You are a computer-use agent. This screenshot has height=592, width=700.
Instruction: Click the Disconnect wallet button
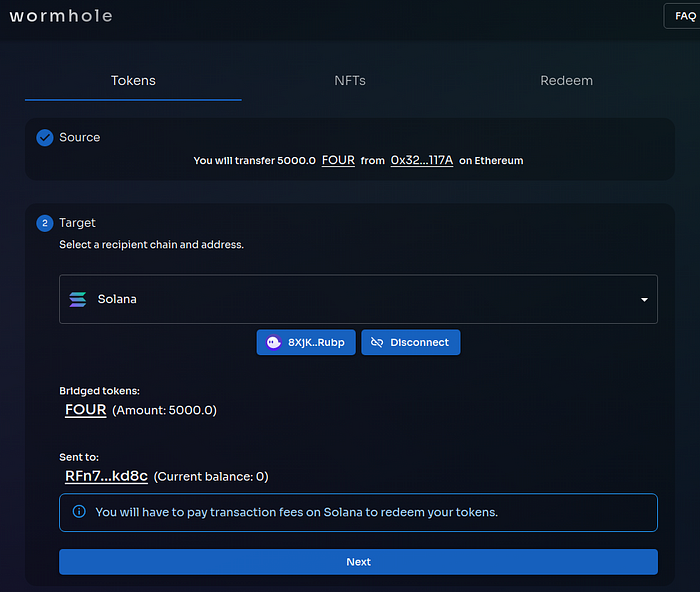coord(410,342)
